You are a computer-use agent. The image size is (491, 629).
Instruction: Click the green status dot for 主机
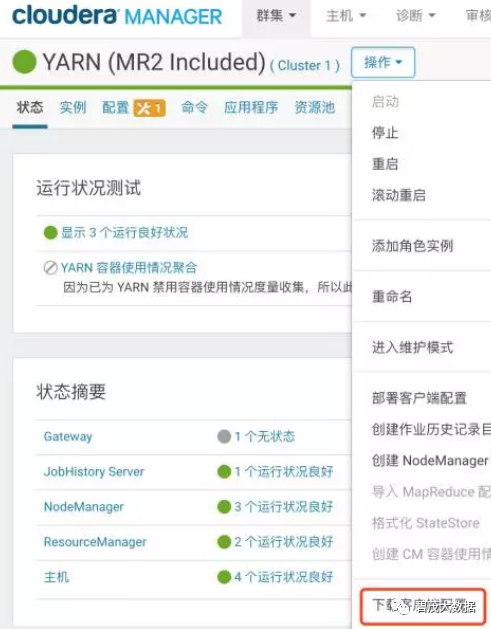coord(224,577)
